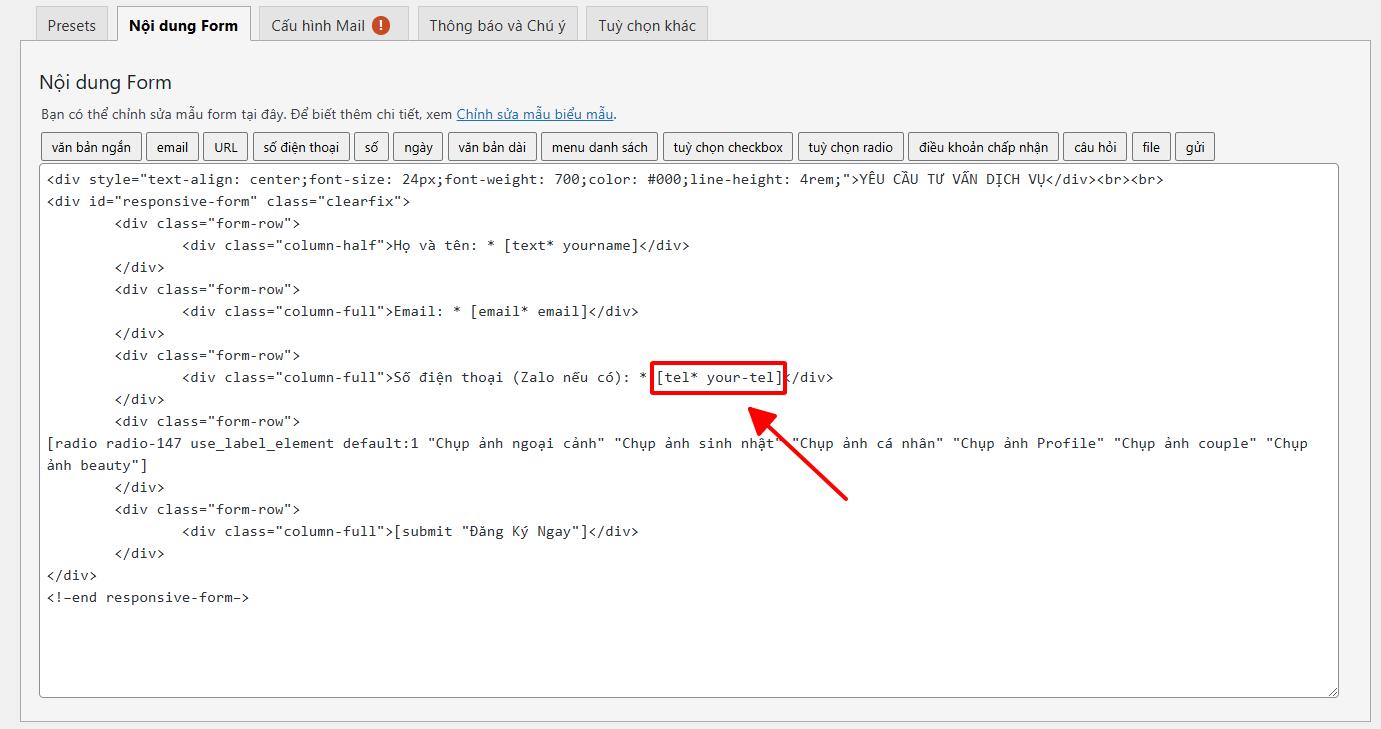Insert tuỳ chọn checkbox tag
1381x729 pixels.
point(728,147)
